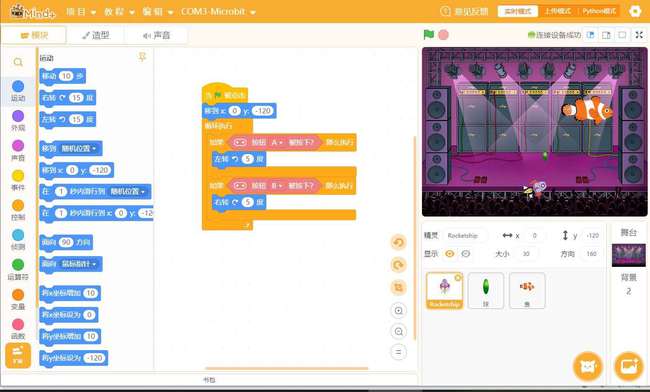Open the extensions button in sidebar
Screen dimensions: 650x392
(x=18, y=355)
